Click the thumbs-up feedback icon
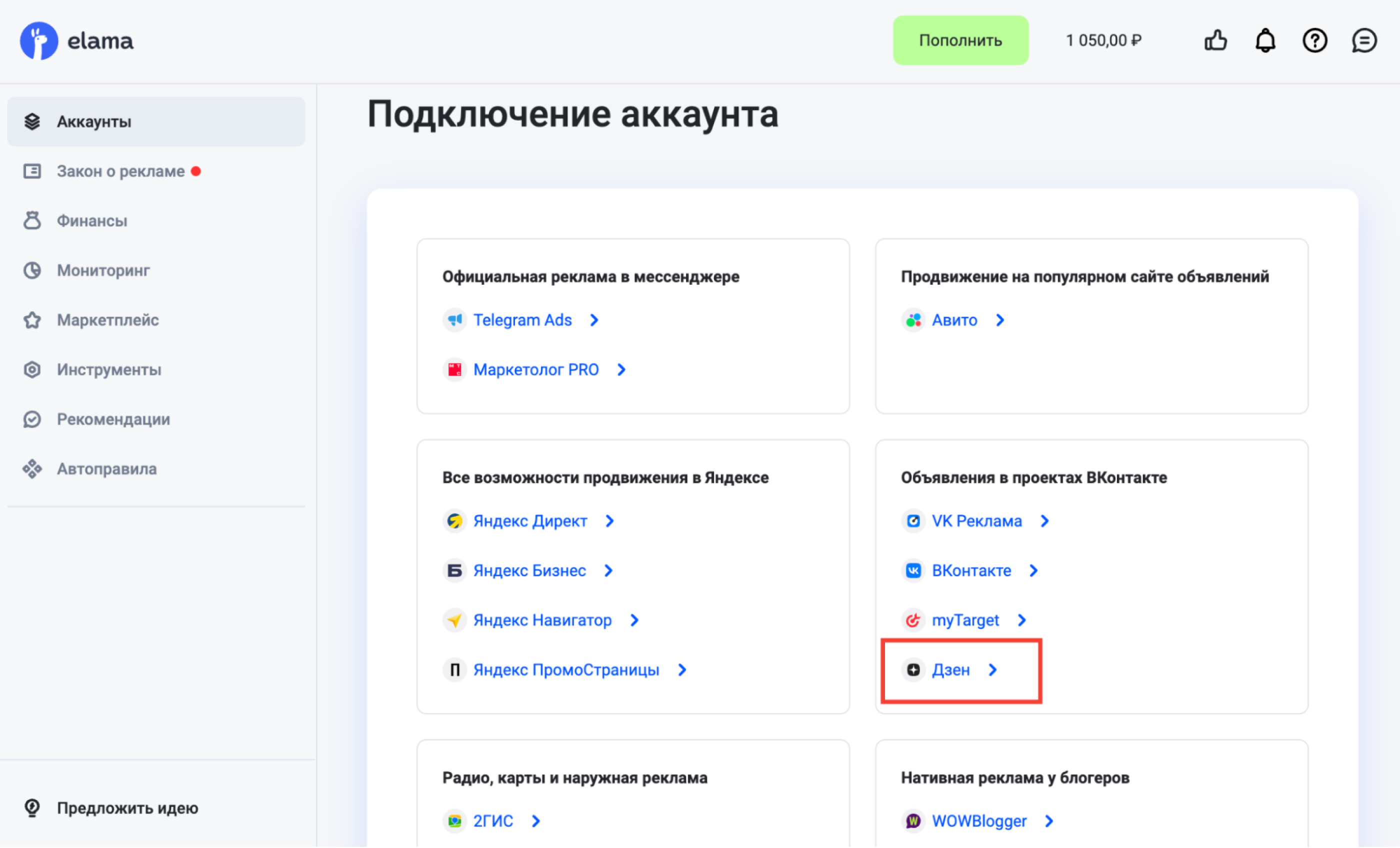Screen dimensions: 1400x848 point(1216,41)
